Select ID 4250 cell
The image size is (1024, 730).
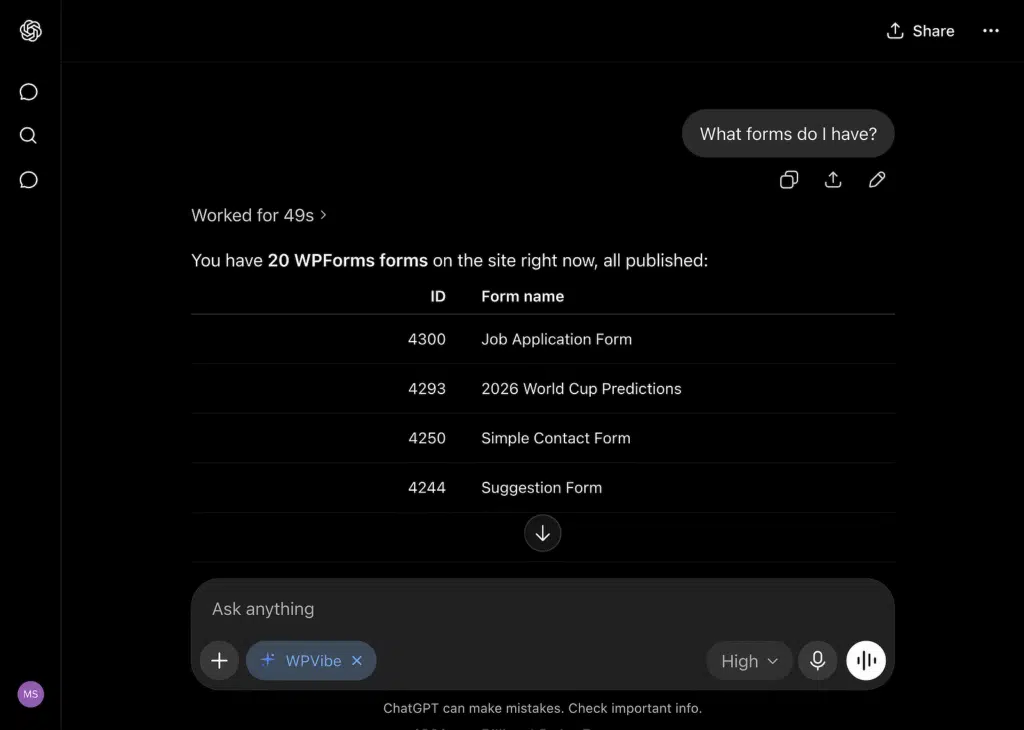426,439
